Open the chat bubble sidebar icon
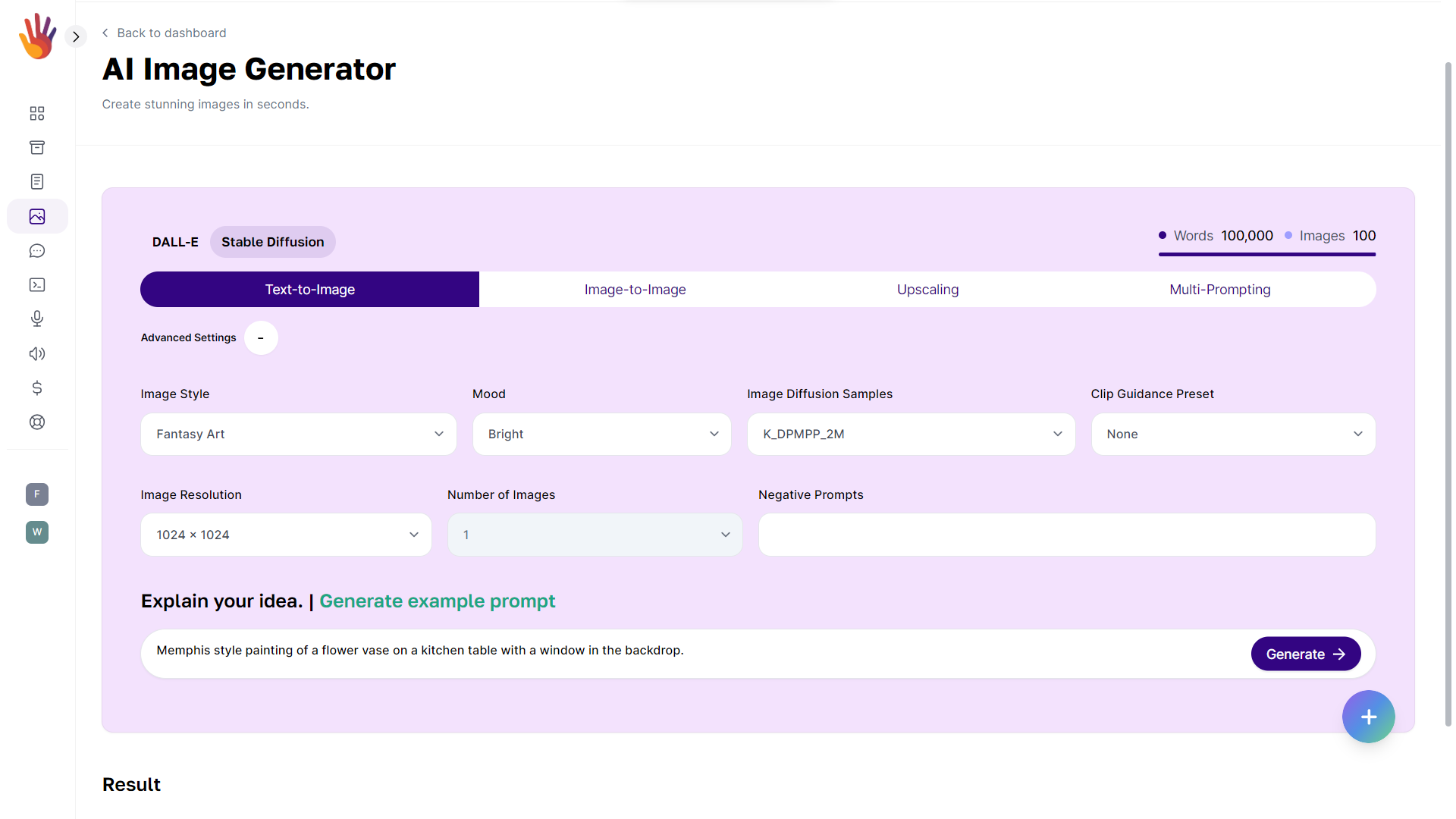 tap(37, 251)
